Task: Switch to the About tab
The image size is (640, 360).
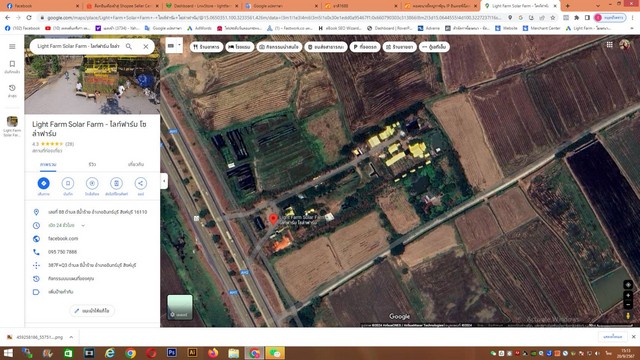Action: [x=136, y=164]
